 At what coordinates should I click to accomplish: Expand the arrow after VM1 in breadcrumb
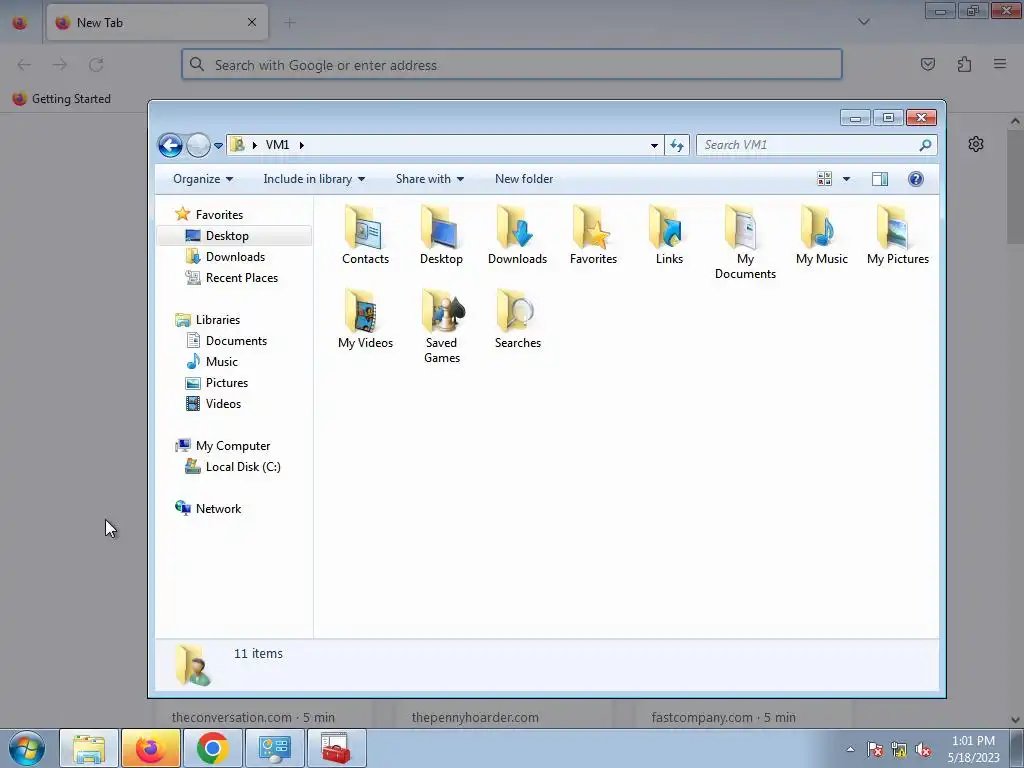coord(302,145)
